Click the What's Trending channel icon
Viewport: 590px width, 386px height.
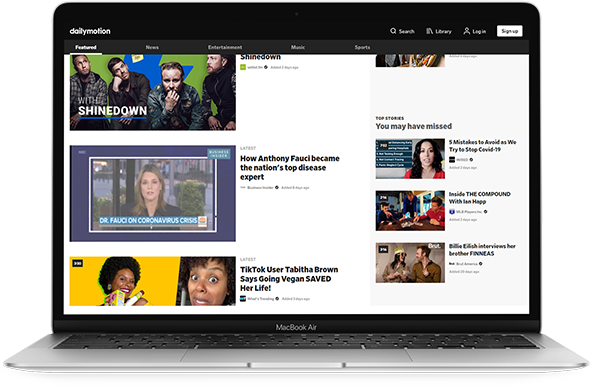(243, 299)
